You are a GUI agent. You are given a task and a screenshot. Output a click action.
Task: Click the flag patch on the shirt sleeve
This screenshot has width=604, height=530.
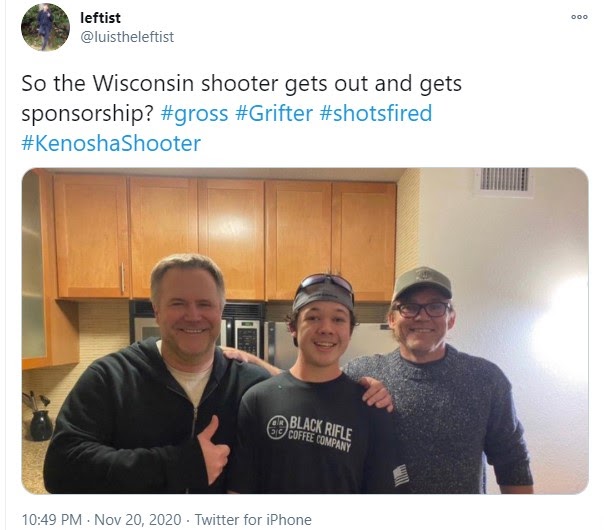point(401,475)
